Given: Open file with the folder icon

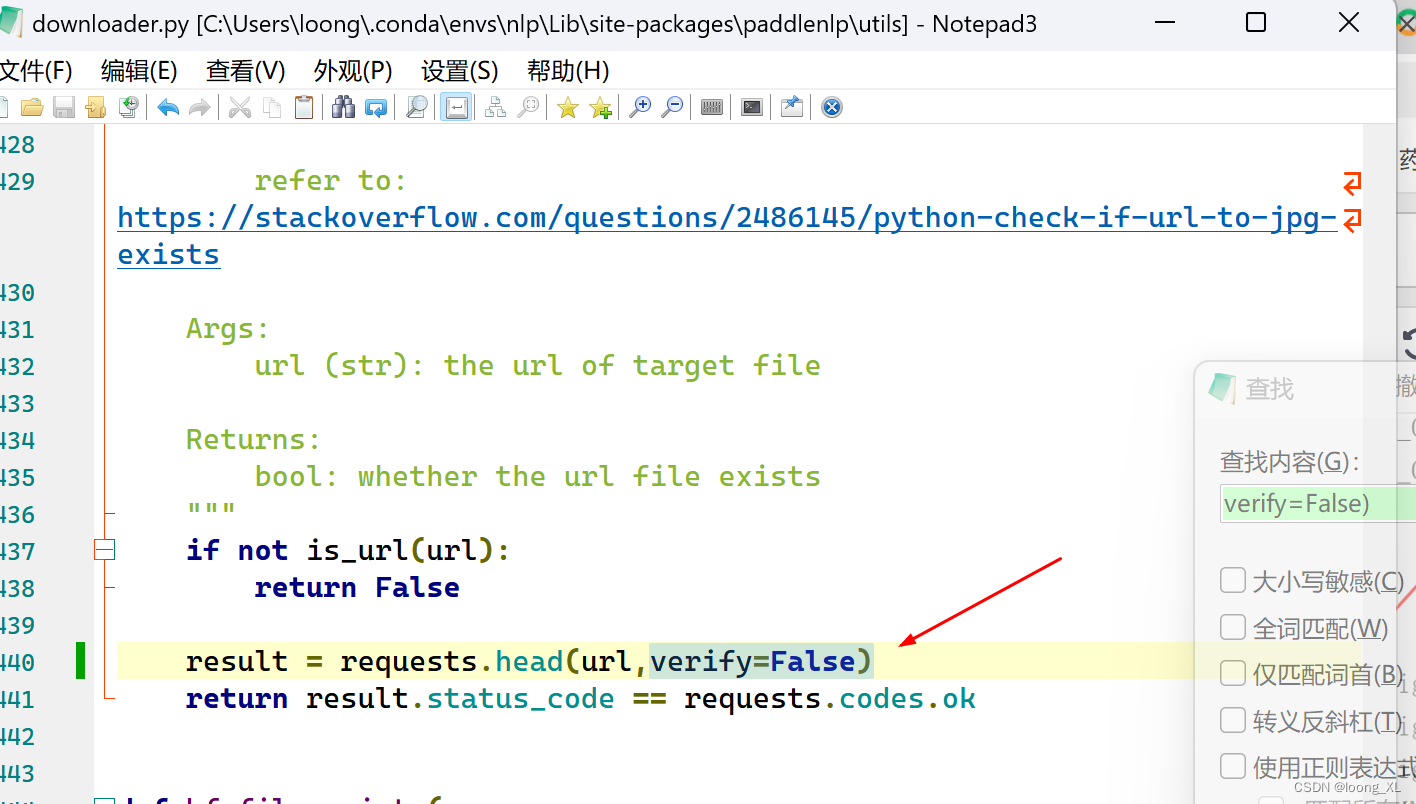Looking at the screenshot, I should [x=32, y=107].
